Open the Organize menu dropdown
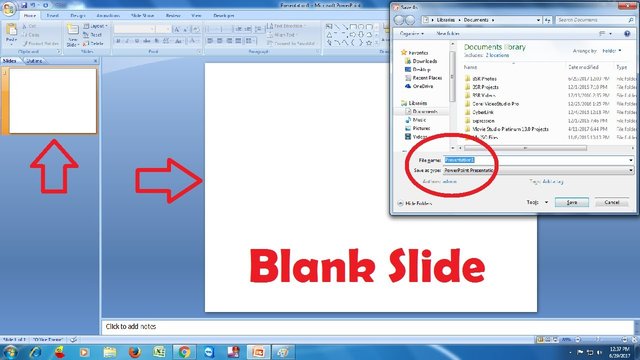Image resolution: width=640 pixels, height=360 pixels. [x=411, y=33]
